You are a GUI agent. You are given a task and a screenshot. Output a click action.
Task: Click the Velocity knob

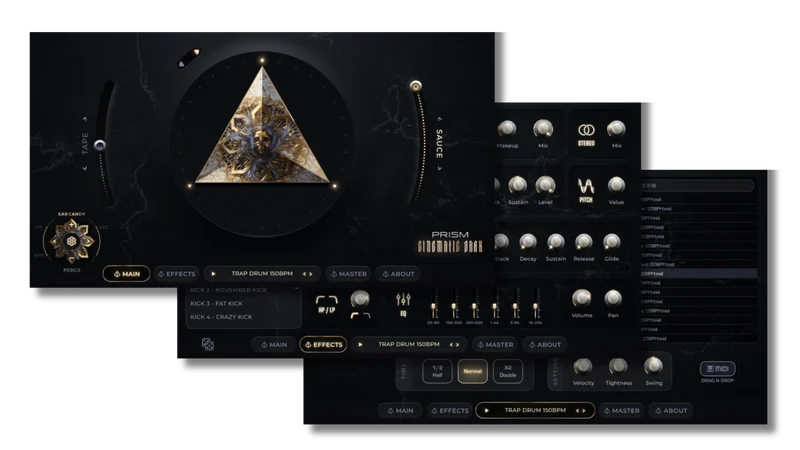pos(583,366)
